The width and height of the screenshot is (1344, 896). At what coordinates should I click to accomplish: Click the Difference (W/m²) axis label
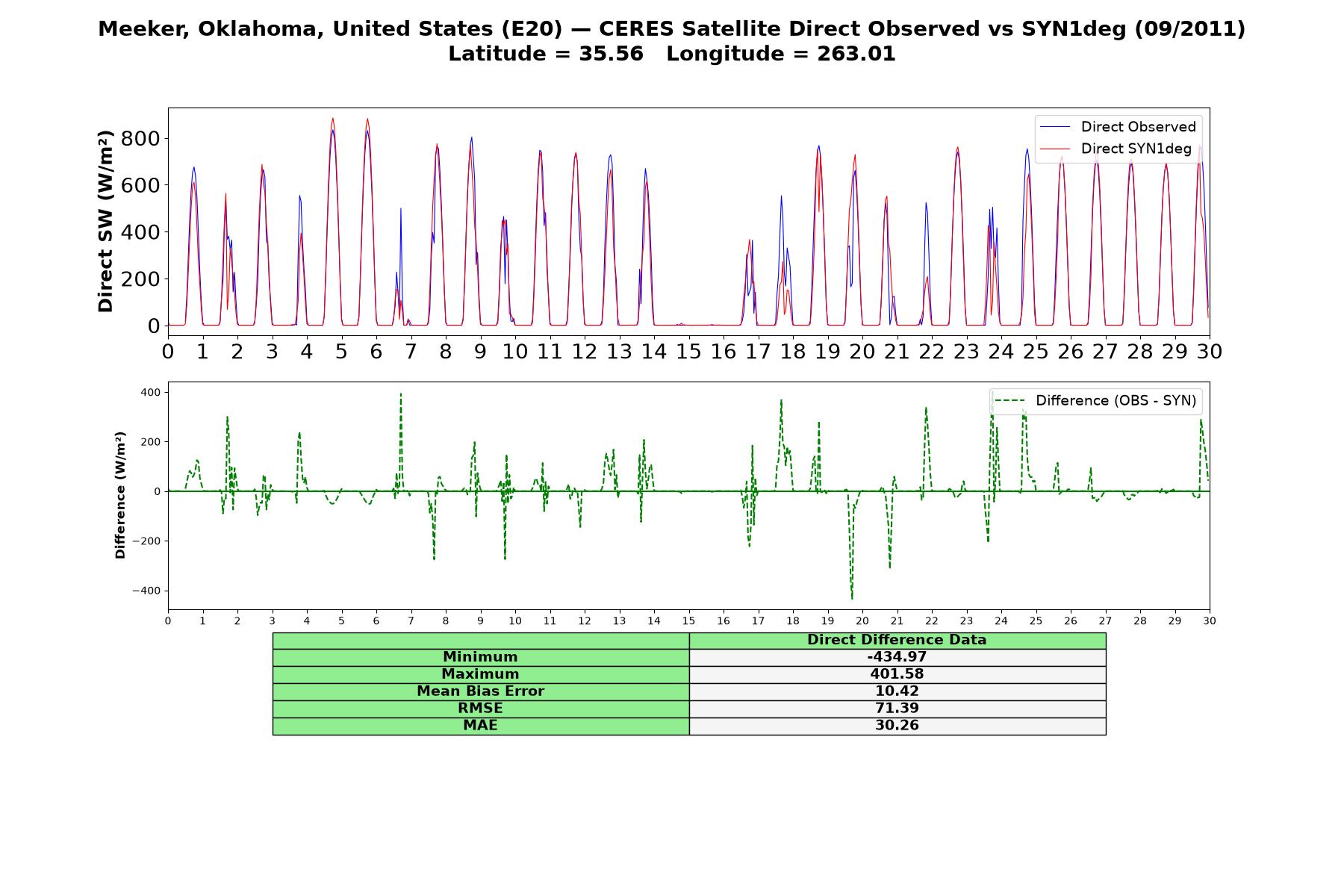pyautogui.click(x=120, y=495)
